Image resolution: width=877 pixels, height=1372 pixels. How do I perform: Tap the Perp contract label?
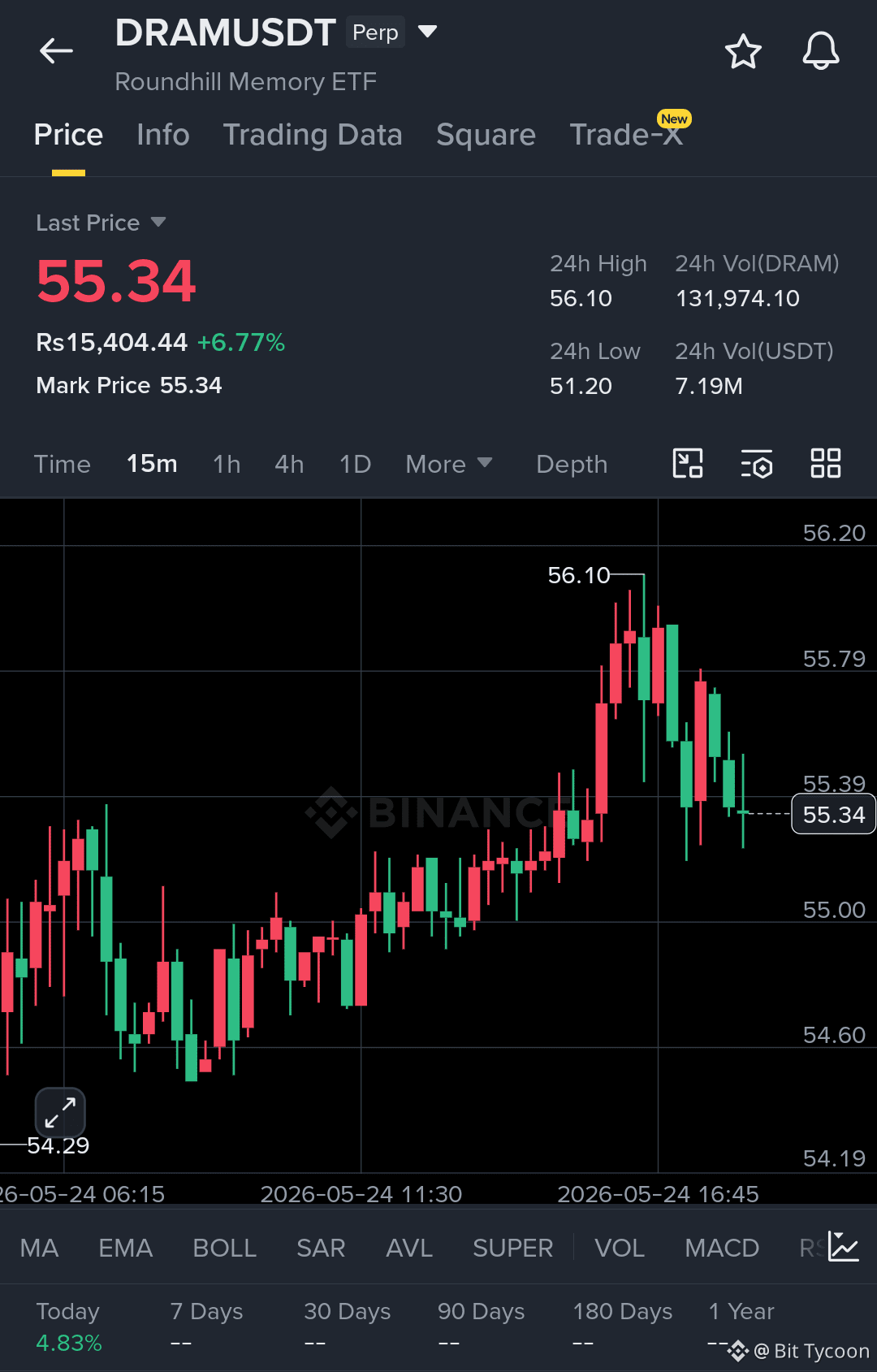point(375,32)
